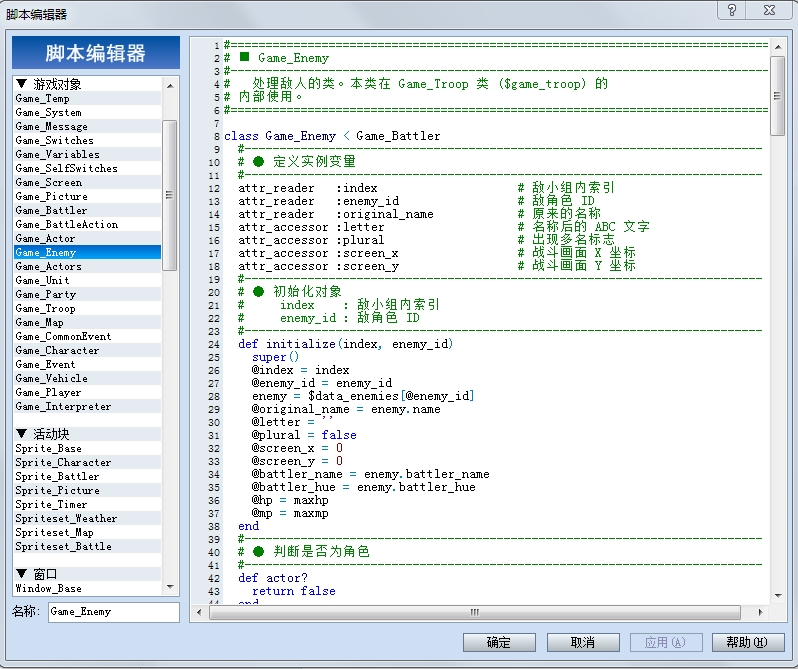Select Game_Actor script
The image size is (798, 669).
point(87,238)
